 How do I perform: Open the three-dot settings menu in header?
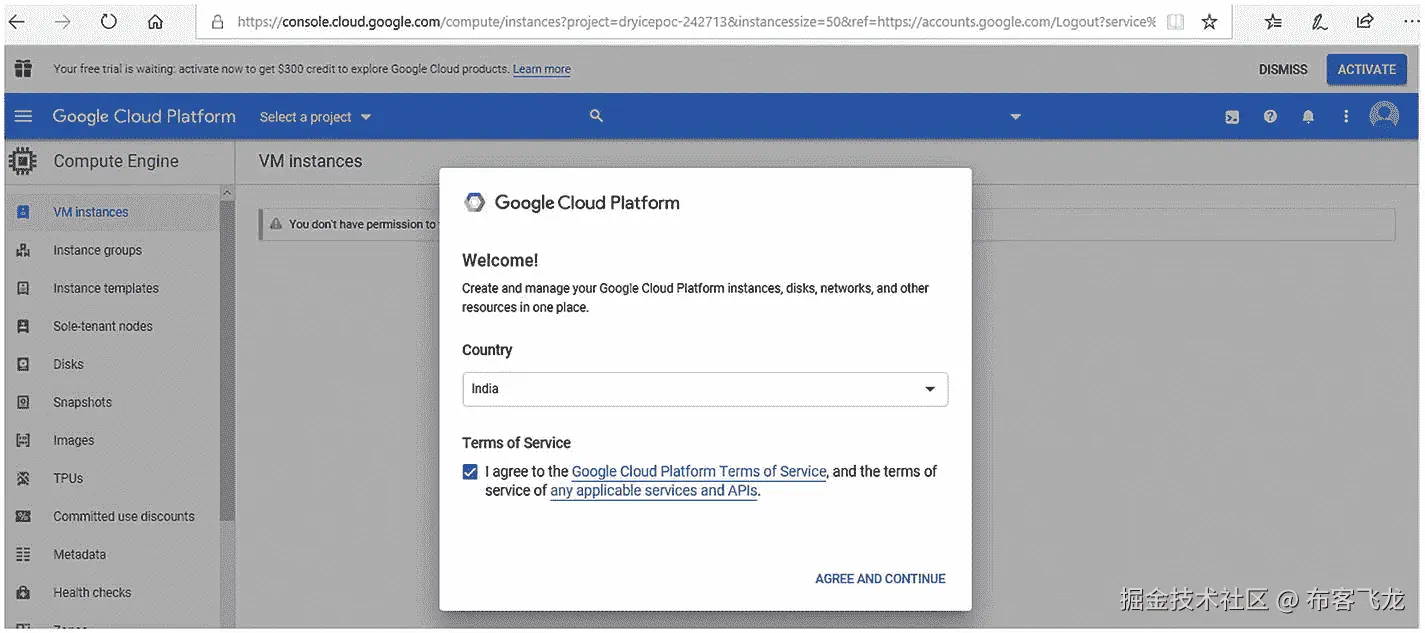pyautogui.click(x=1346, y=117)
